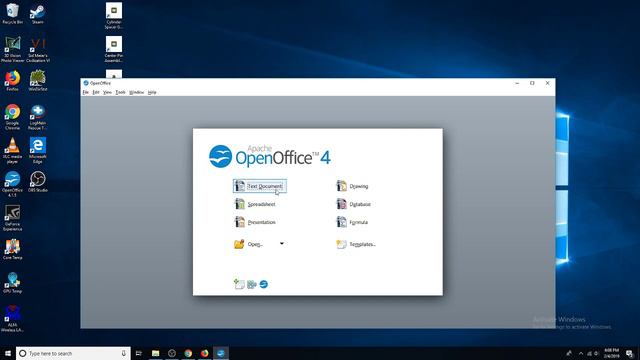Select the LogMeIn Rescue desktop shortcut

pyautogui.click(x=38, y=117)
